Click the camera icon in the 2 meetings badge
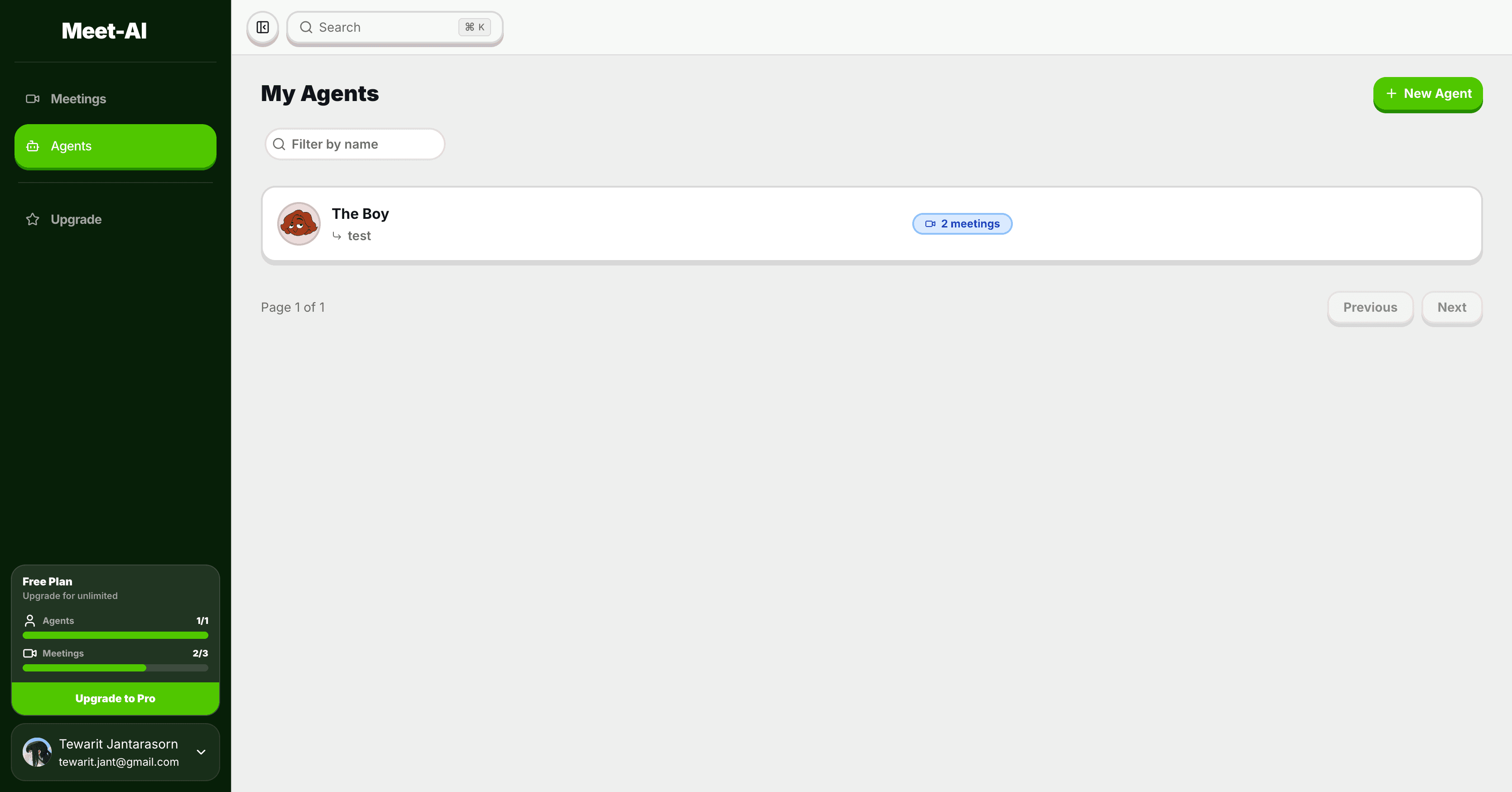Viewport: 1512px width, 792px height. point(930,224)
